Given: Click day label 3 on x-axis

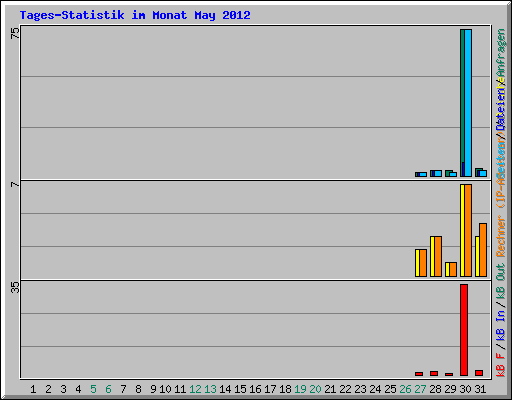Looking at the screenshot, I should click(63, 389).
